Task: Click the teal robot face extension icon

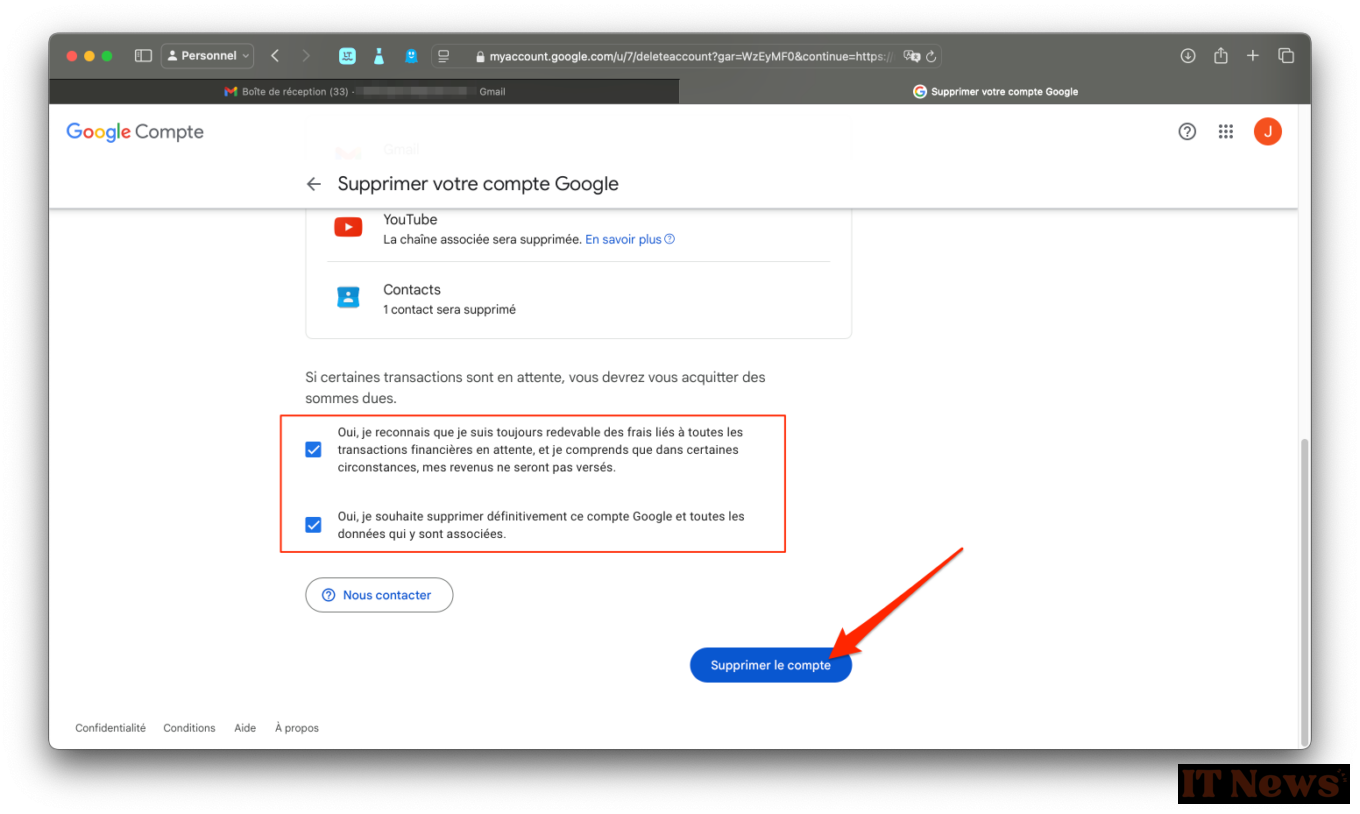Action: [347, 56]
